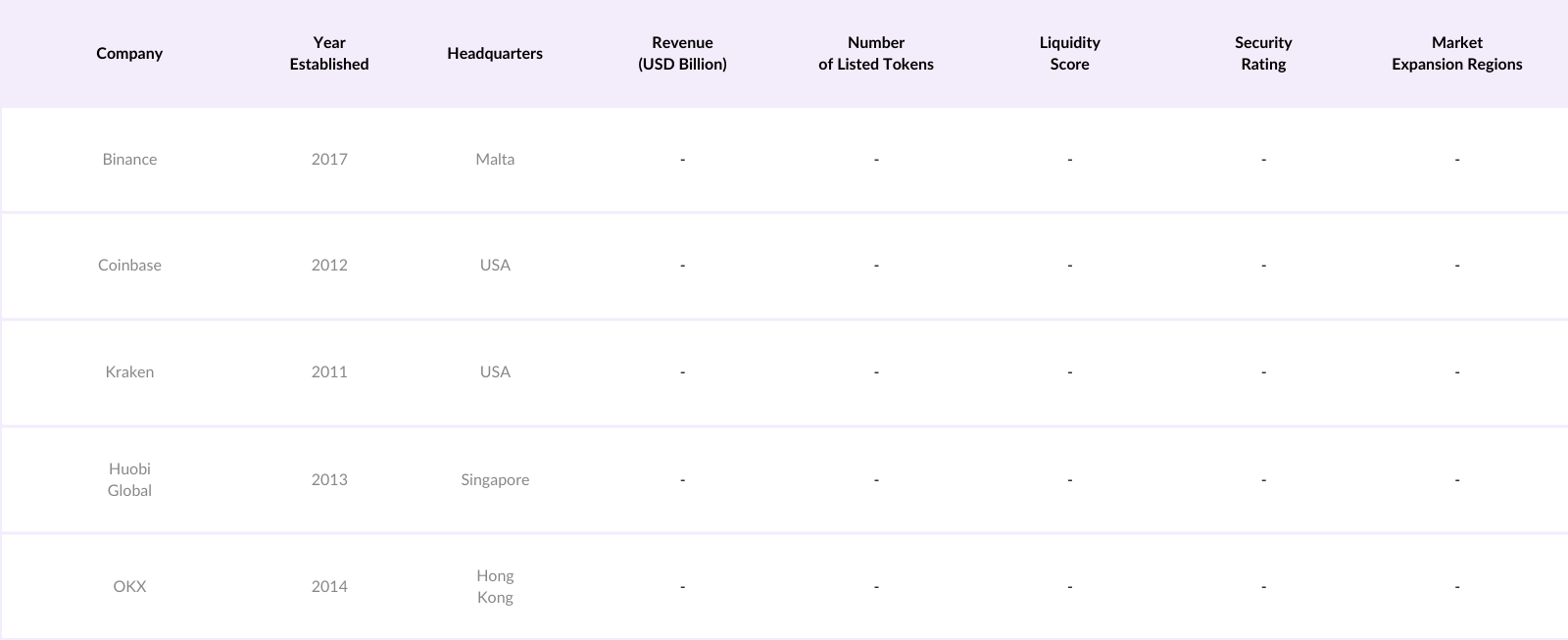Click Kraken's empty Liquidity Score cell
The height and width of the screenshot is (640, 1568).
(x=1069, y=372)
